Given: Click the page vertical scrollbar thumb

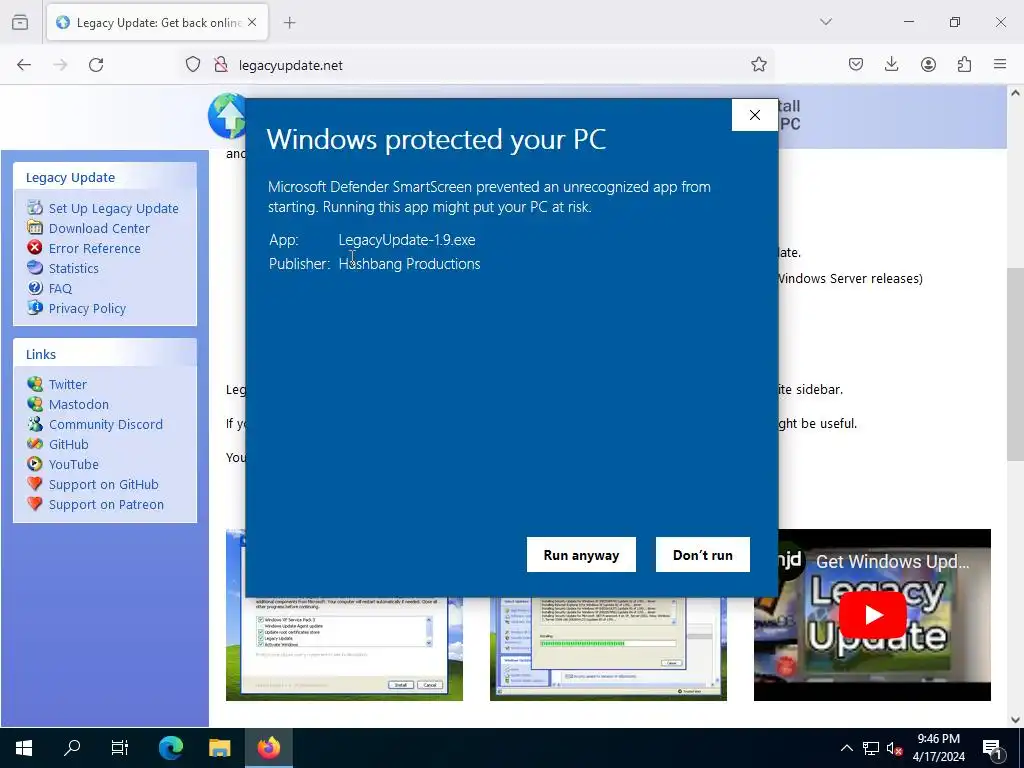Looking at the screenshot, I should 1015,364.
